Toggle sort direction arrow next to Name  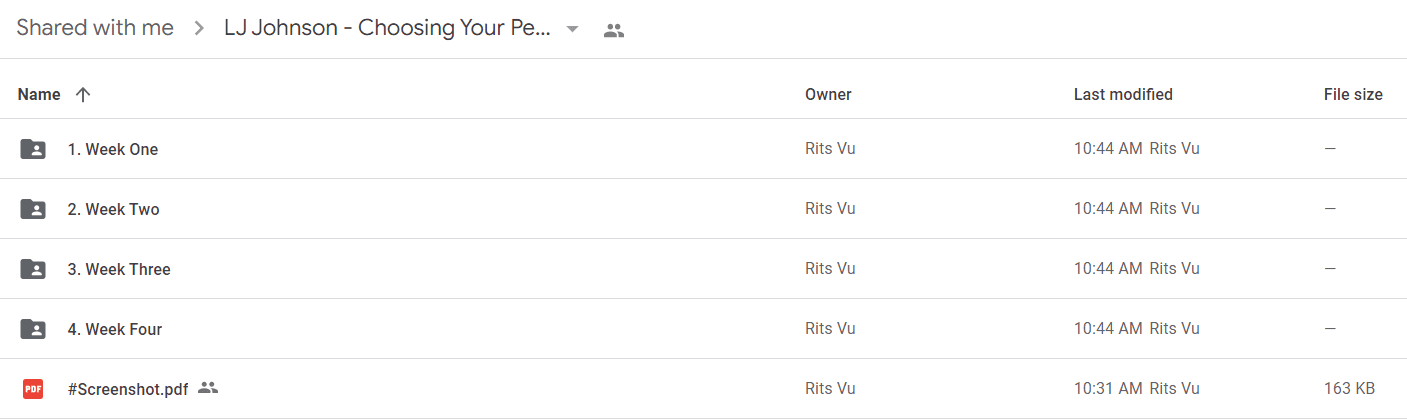[x=83, y=94]
